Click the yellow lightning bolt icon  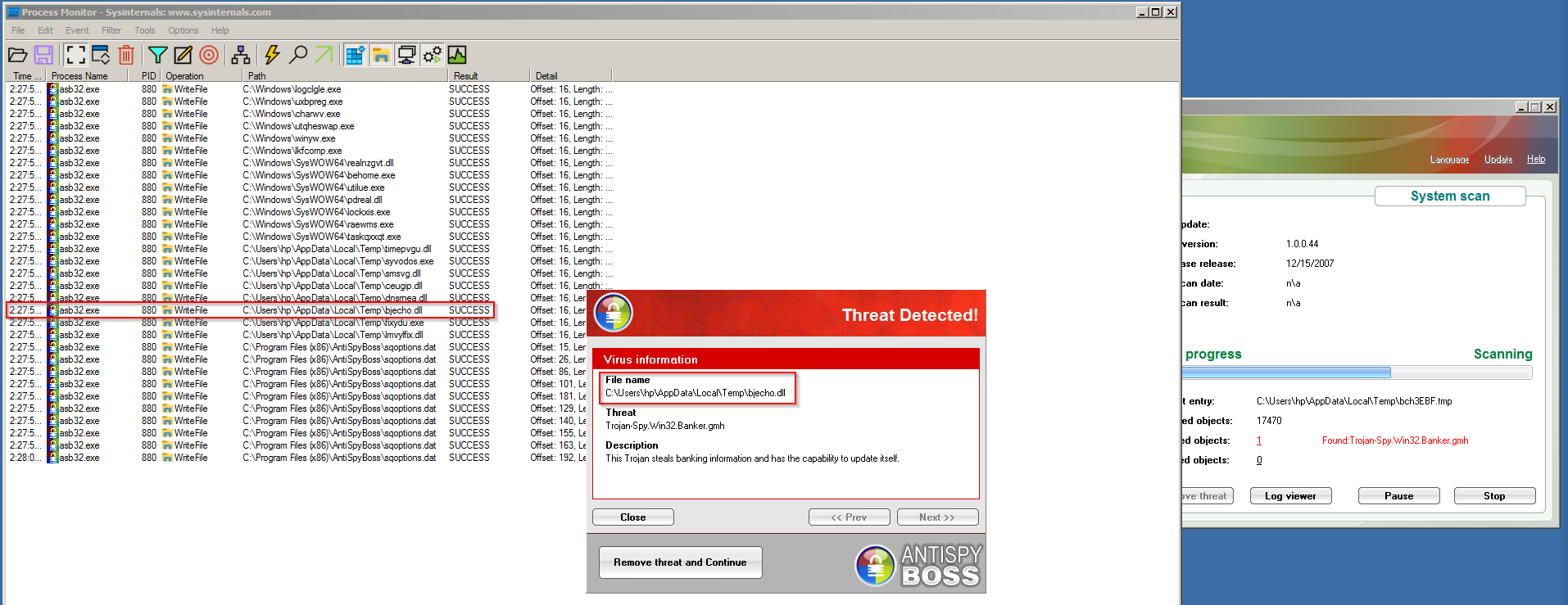pos(272,55)
